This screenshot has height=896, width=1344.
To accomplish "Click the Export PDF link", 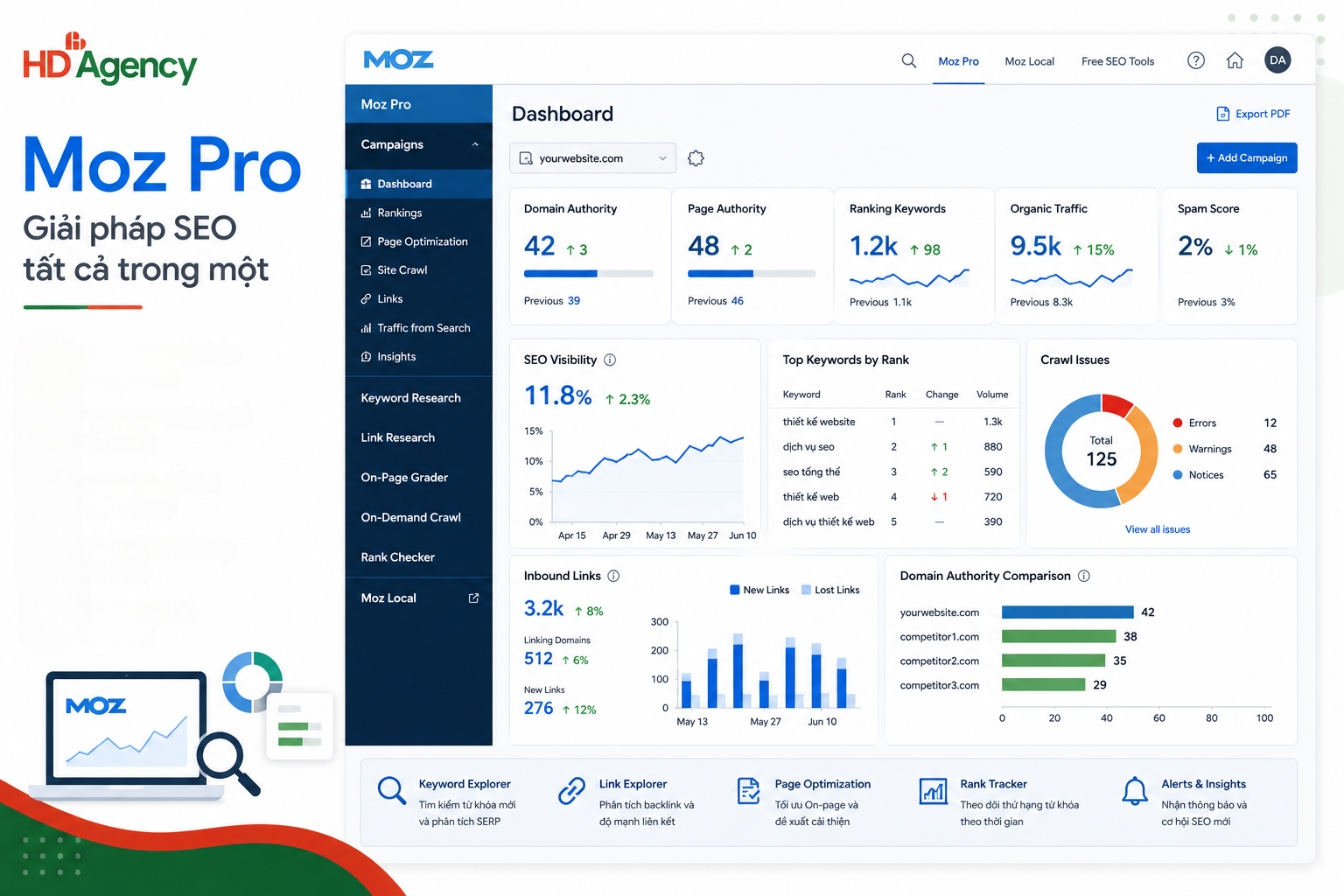I will point(1253,114).
